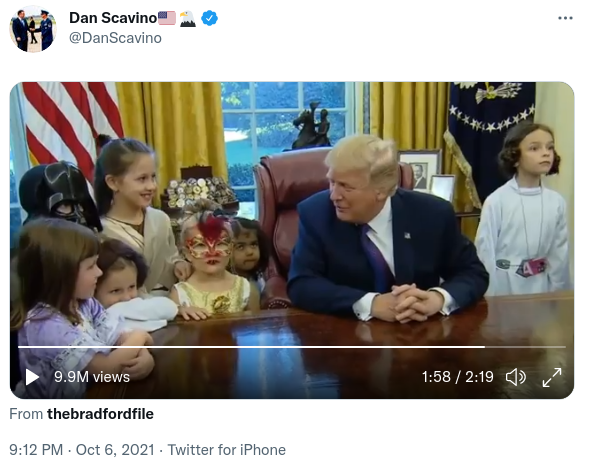590x459 pixels.
Task: Open the @DanScavino handle link
Action: (x=116, y=38)
